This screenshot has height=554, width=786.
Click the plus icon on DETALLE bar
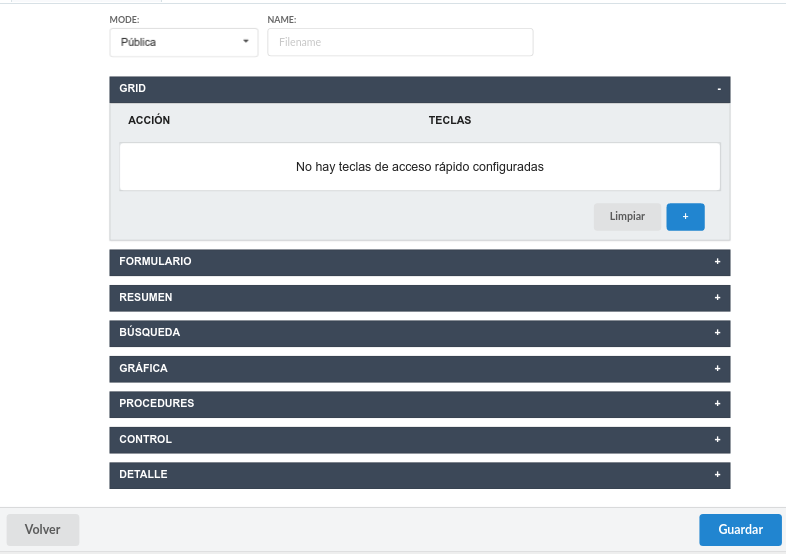(x=717, y=475)
